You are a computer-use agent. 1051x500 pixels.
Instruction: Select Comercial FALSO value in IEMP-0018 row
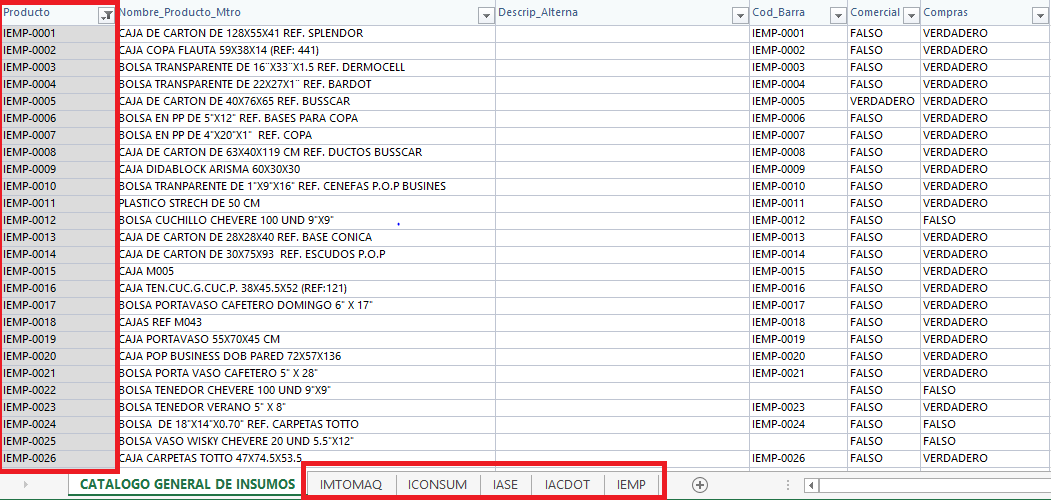883,322
